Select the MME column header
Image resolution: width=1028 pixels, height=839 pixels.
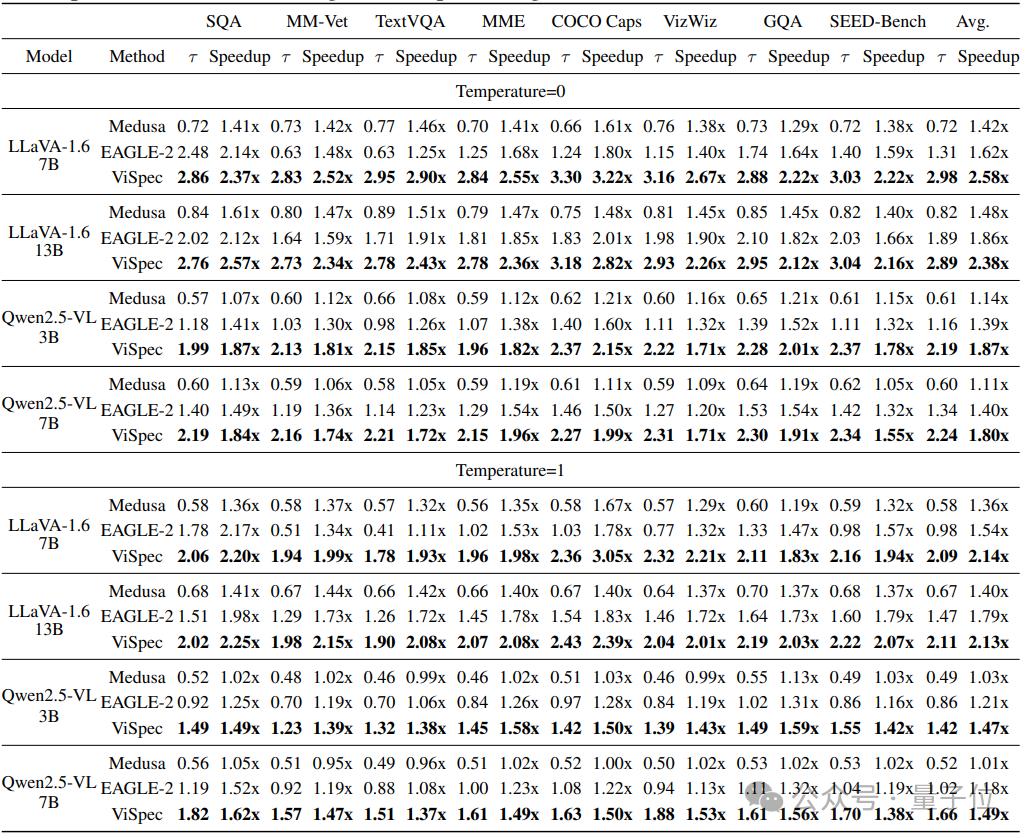tap(503, 21)
